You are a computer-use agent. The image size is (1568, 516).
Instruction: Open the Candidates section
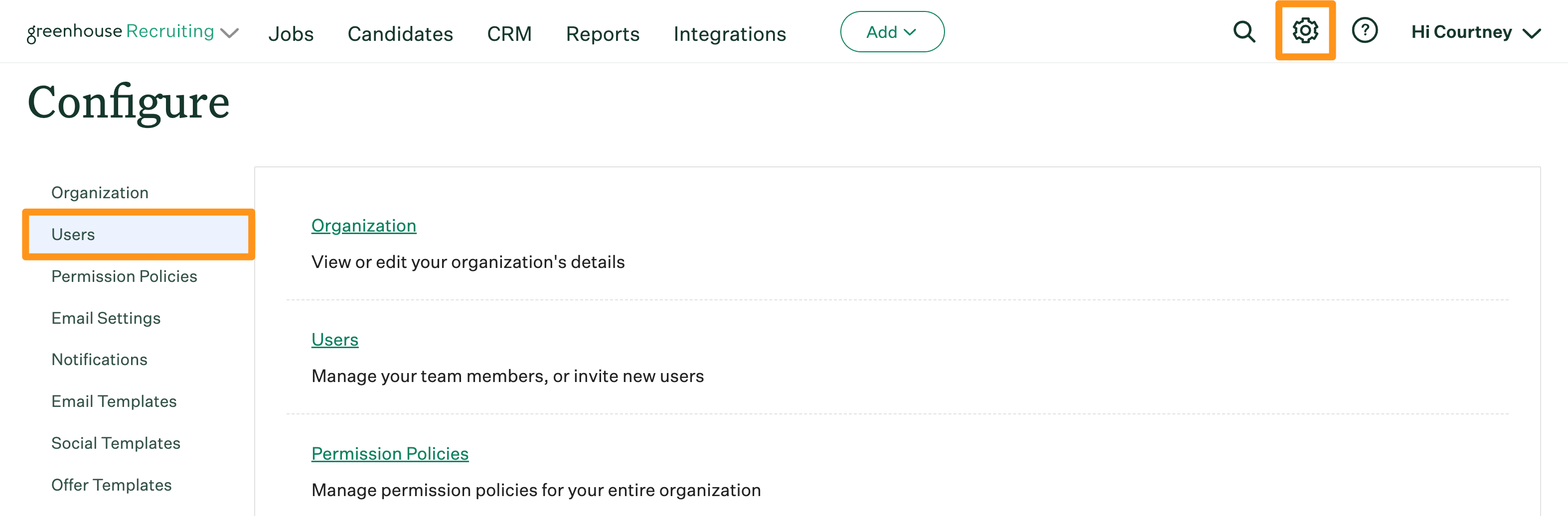400,34
